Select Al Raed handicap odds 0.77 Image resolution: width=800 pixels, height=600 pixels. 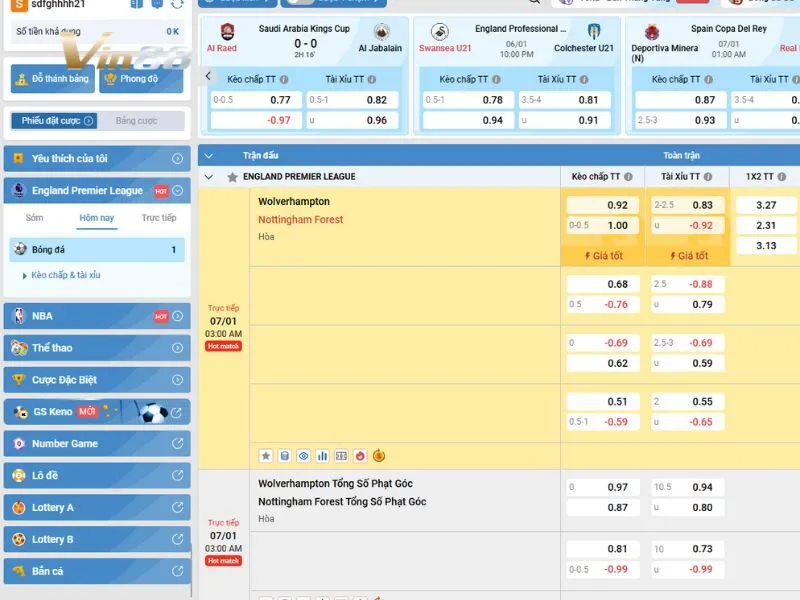click(x=256, y=100)
